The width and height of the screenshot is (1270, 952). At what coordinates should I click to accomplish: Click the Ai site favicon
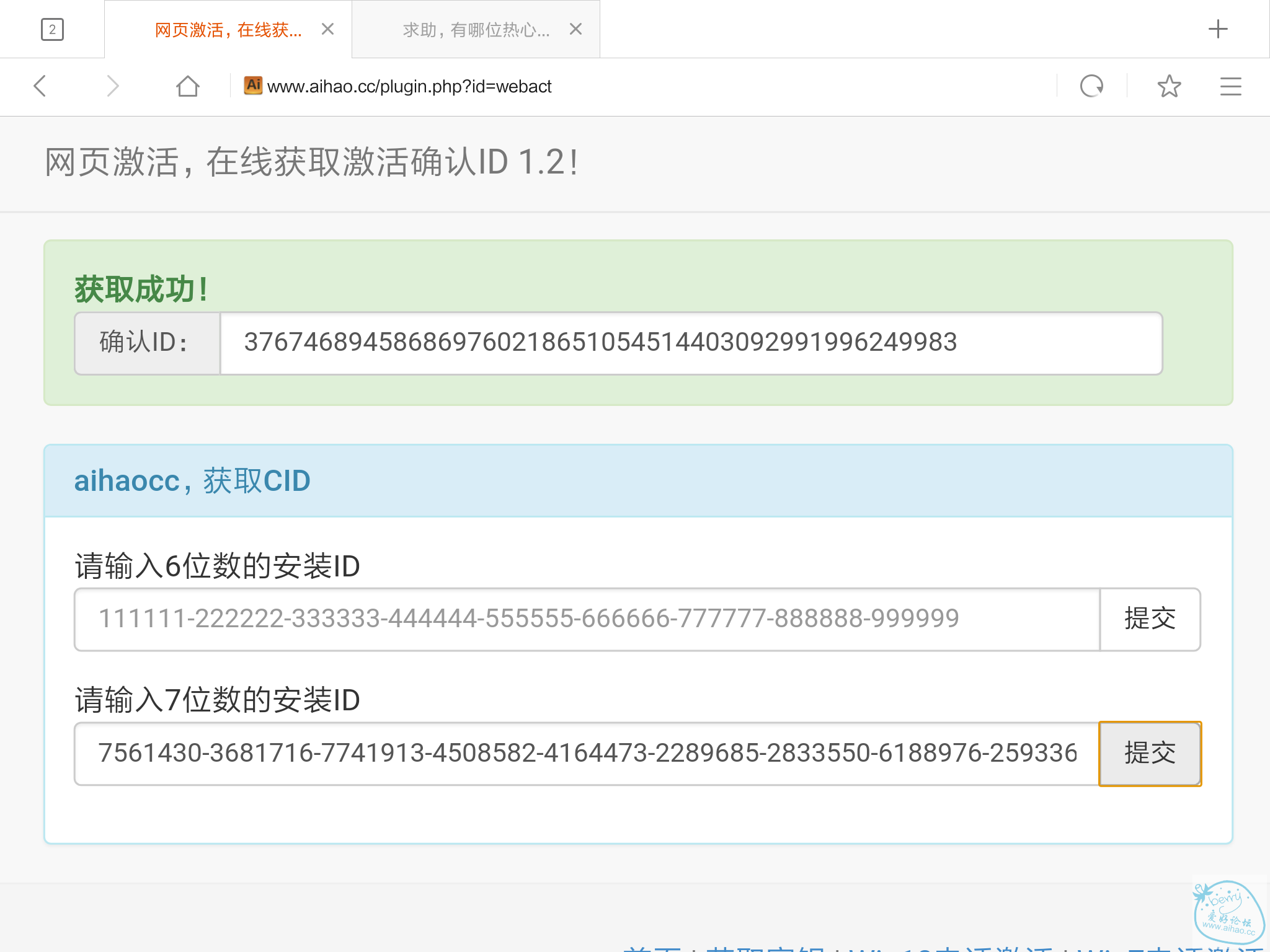[x=253, y=85]
